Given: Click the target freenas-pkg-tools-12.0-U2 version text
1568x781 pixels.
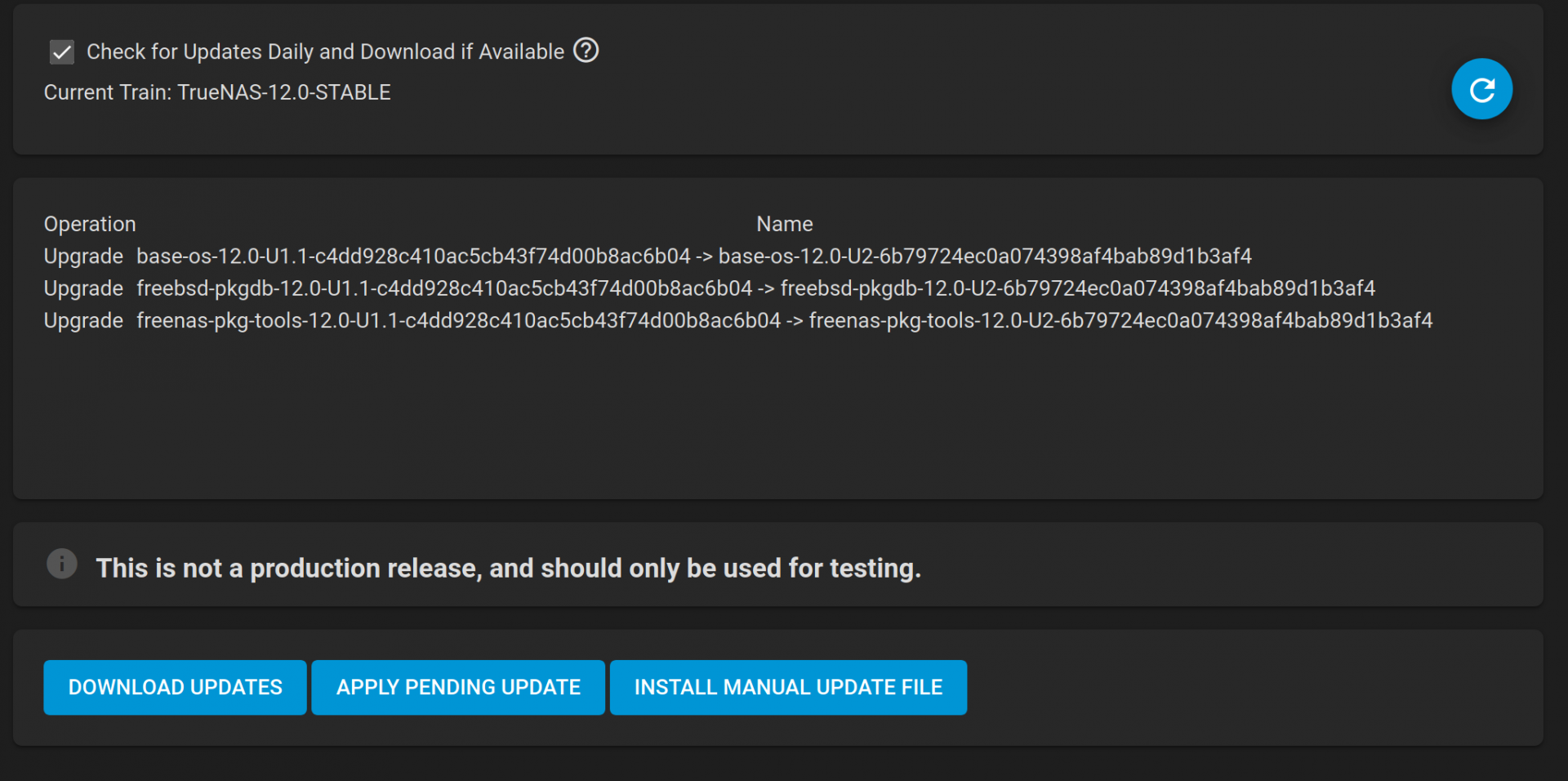Looking at the screenshot, I should [1120, 320].
